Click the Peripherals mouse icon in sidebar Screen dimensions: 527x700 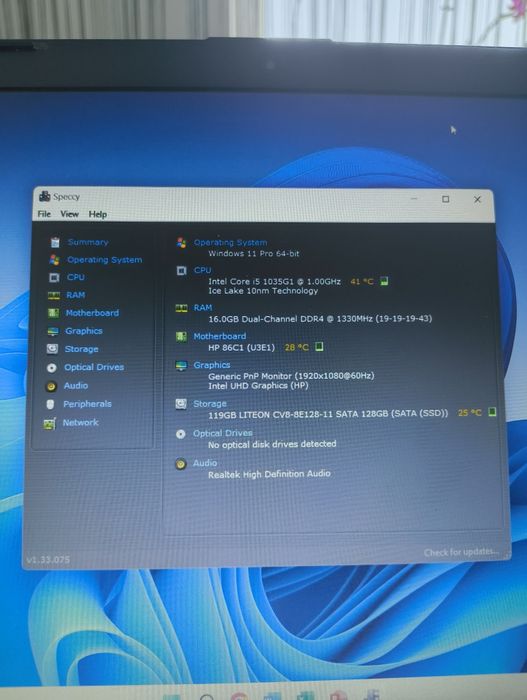pos(50,404)
